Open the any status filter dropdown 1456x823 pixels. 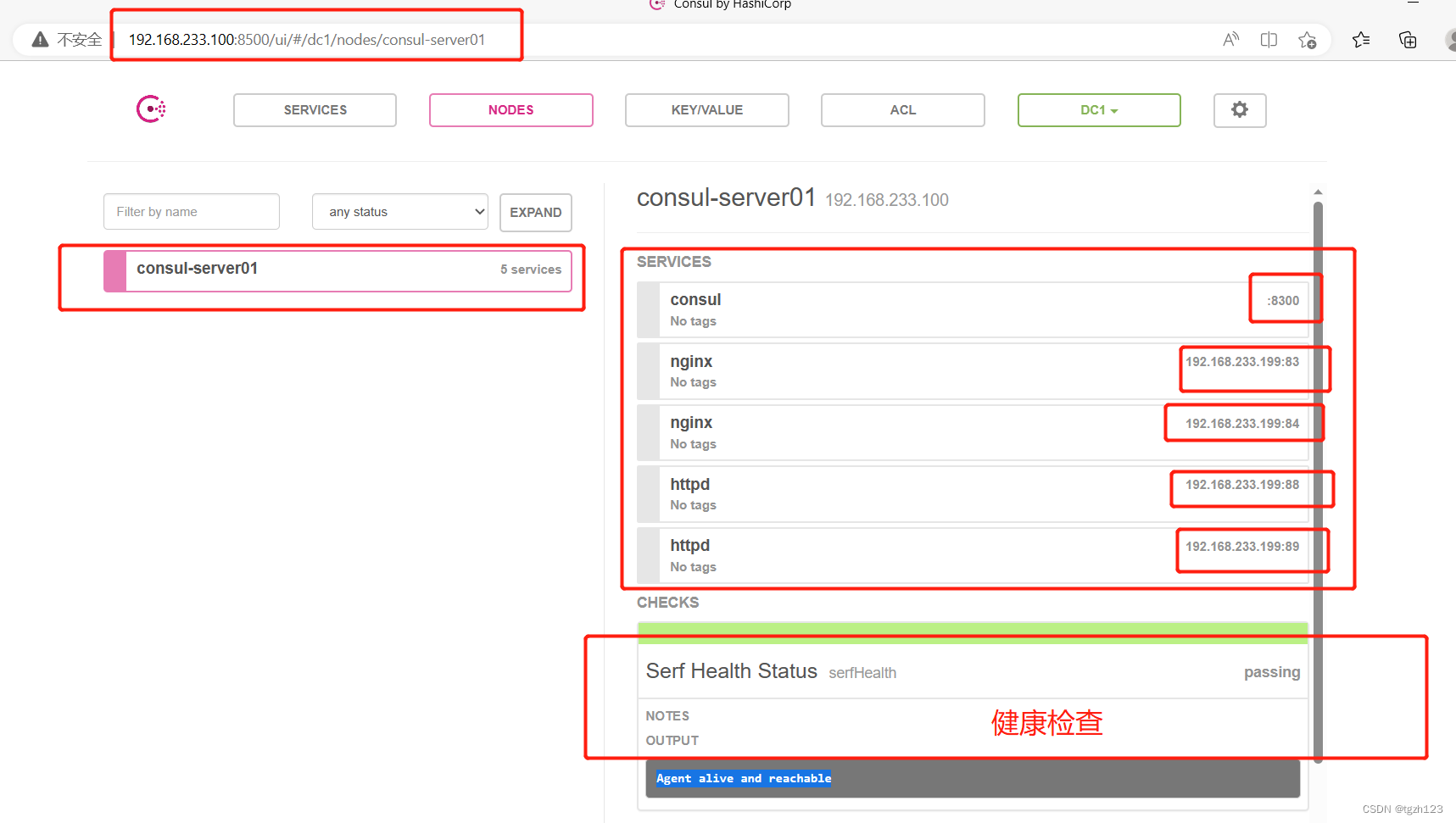tap(399, 211)
